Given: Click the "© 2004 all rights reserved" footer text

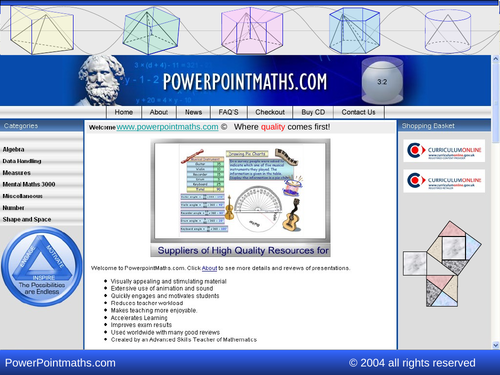Looking at the screenshot, I should [412, 363].
